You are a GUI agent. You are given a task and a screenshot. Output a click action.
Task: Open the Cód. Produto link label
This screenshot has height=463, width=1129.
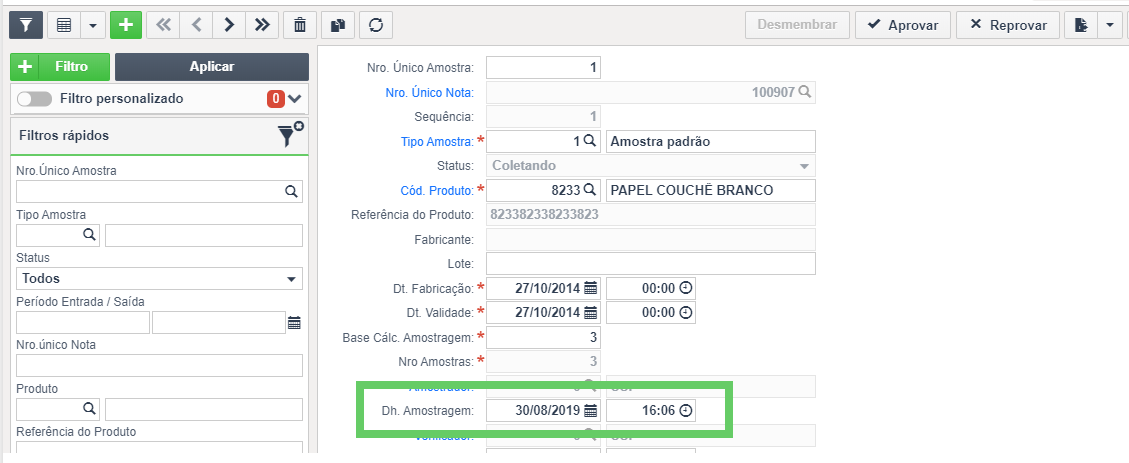click(437, 190)
